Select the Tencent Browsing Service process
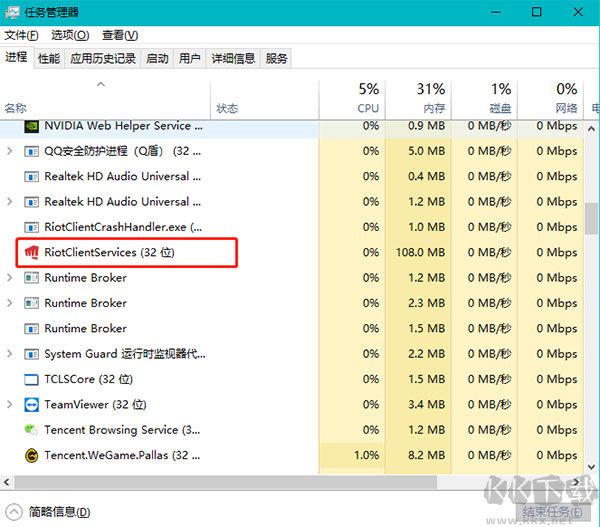The width and height of the screenshot is (600, 527). pos(292,430)
